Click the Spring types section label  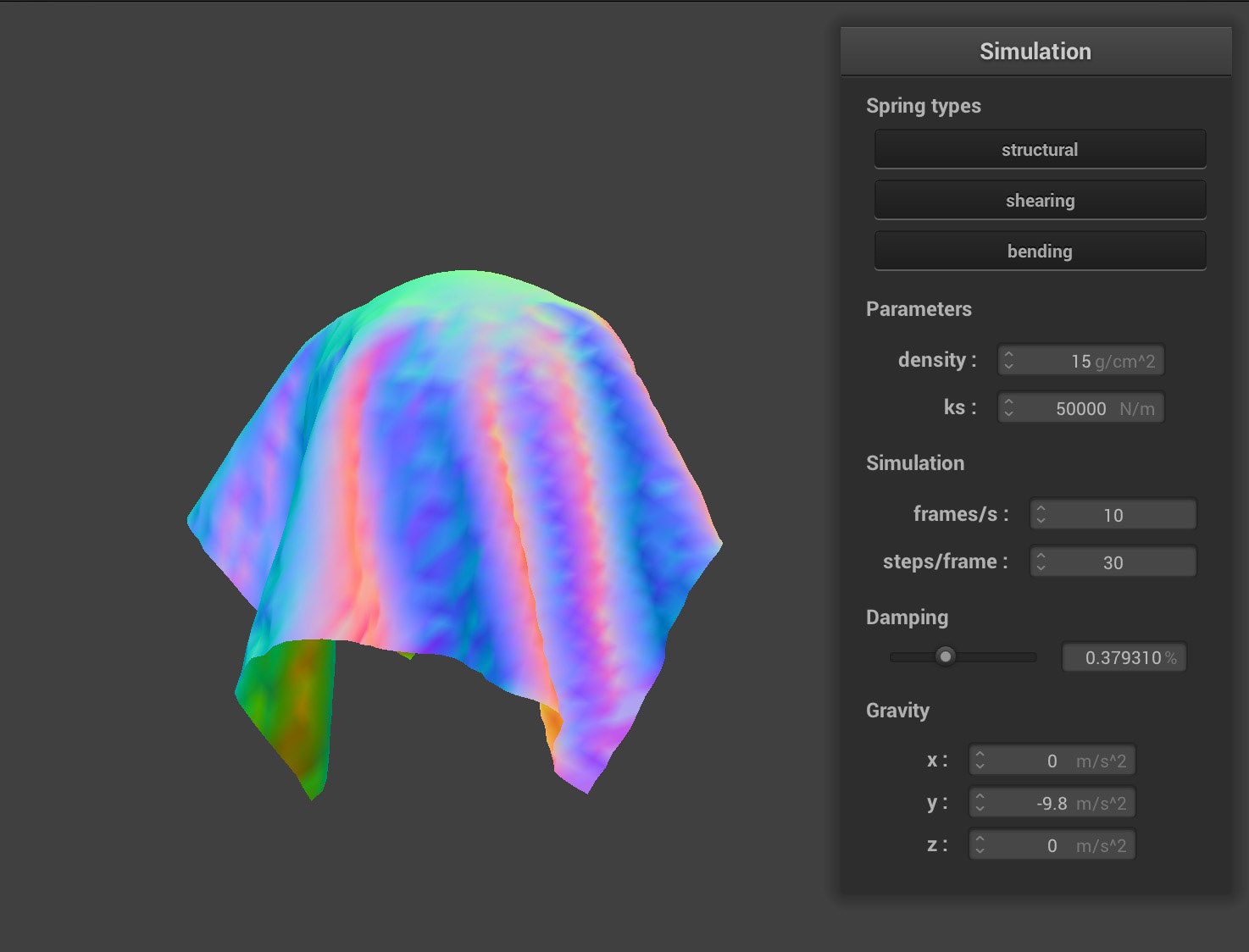[x=924, y=106]
